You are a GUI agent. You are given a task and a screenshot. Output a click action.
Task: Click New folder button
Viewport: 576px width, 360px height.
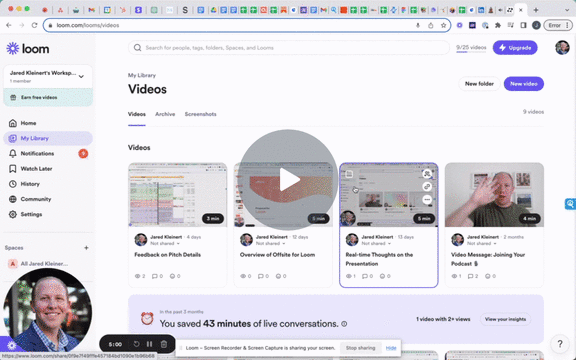(479, 84)
